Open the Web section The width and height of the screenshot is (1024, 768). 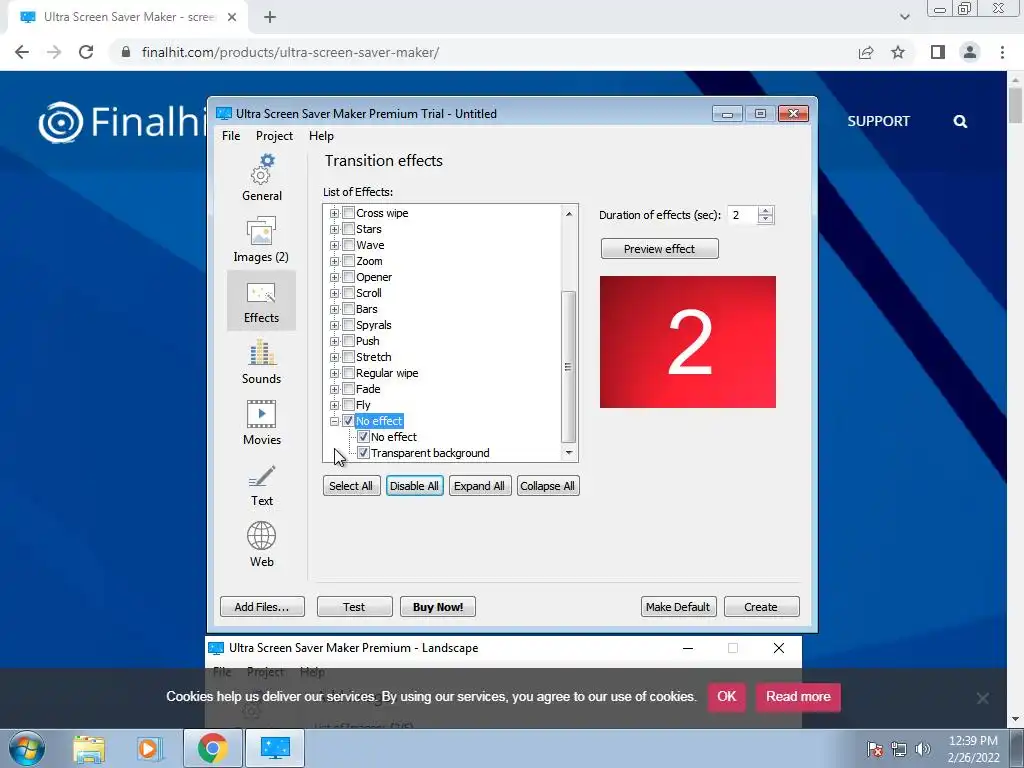pyautogui.click(x=261, y=545)
